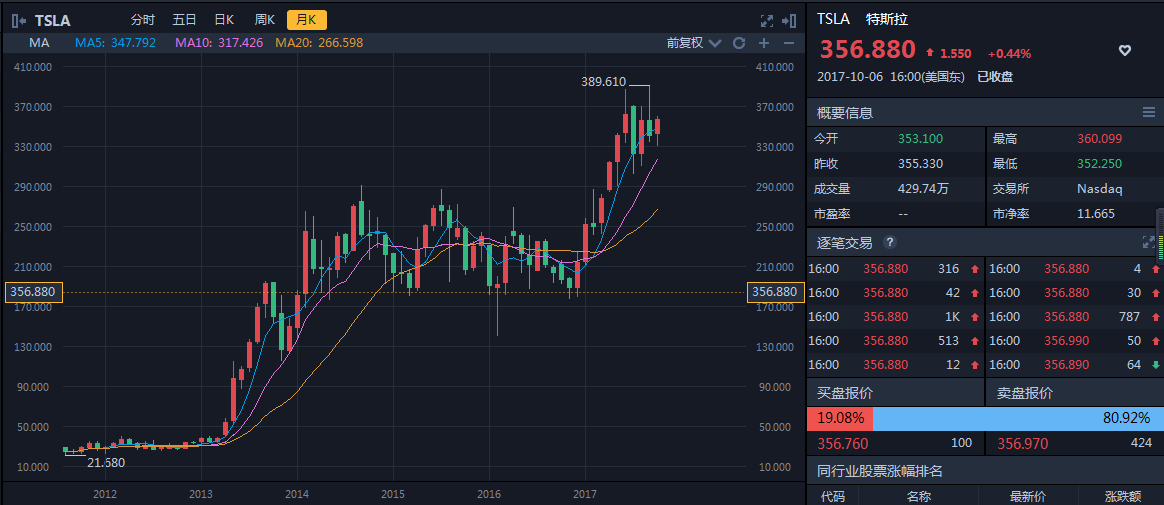Select the 周K tab
The width and height of the screenshot is (1164, 505).
point(264,20)
